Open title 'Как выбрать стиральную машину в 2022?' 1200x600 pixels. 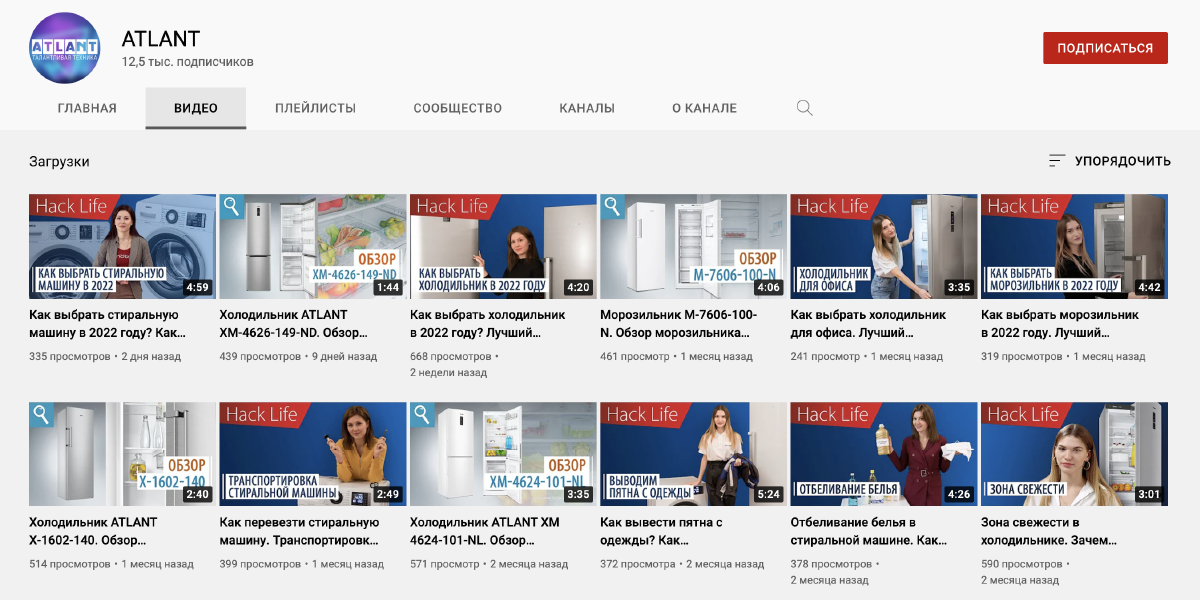tap(108, 324)
